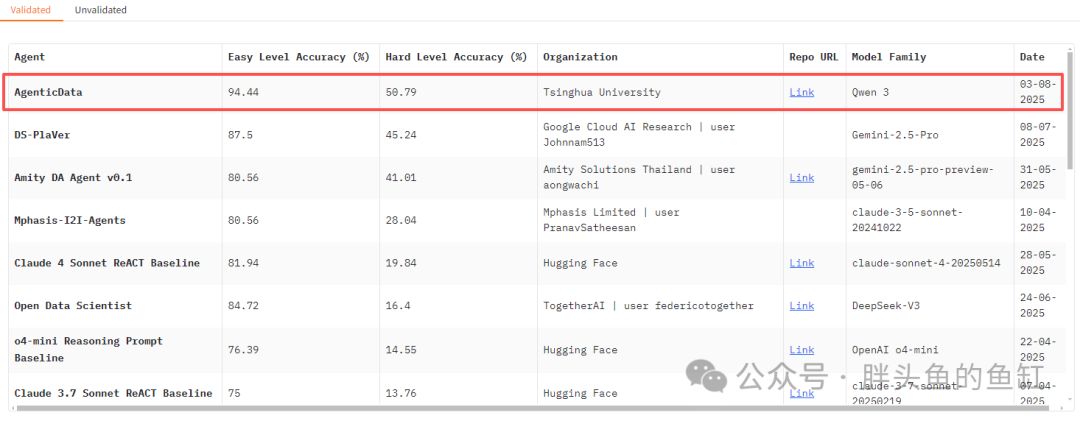Image resolution: width=1080 pixels, height=421 pixels.
Task: Click the TogetherAI user federicotogether cell
Action: (x=648, y=305)
